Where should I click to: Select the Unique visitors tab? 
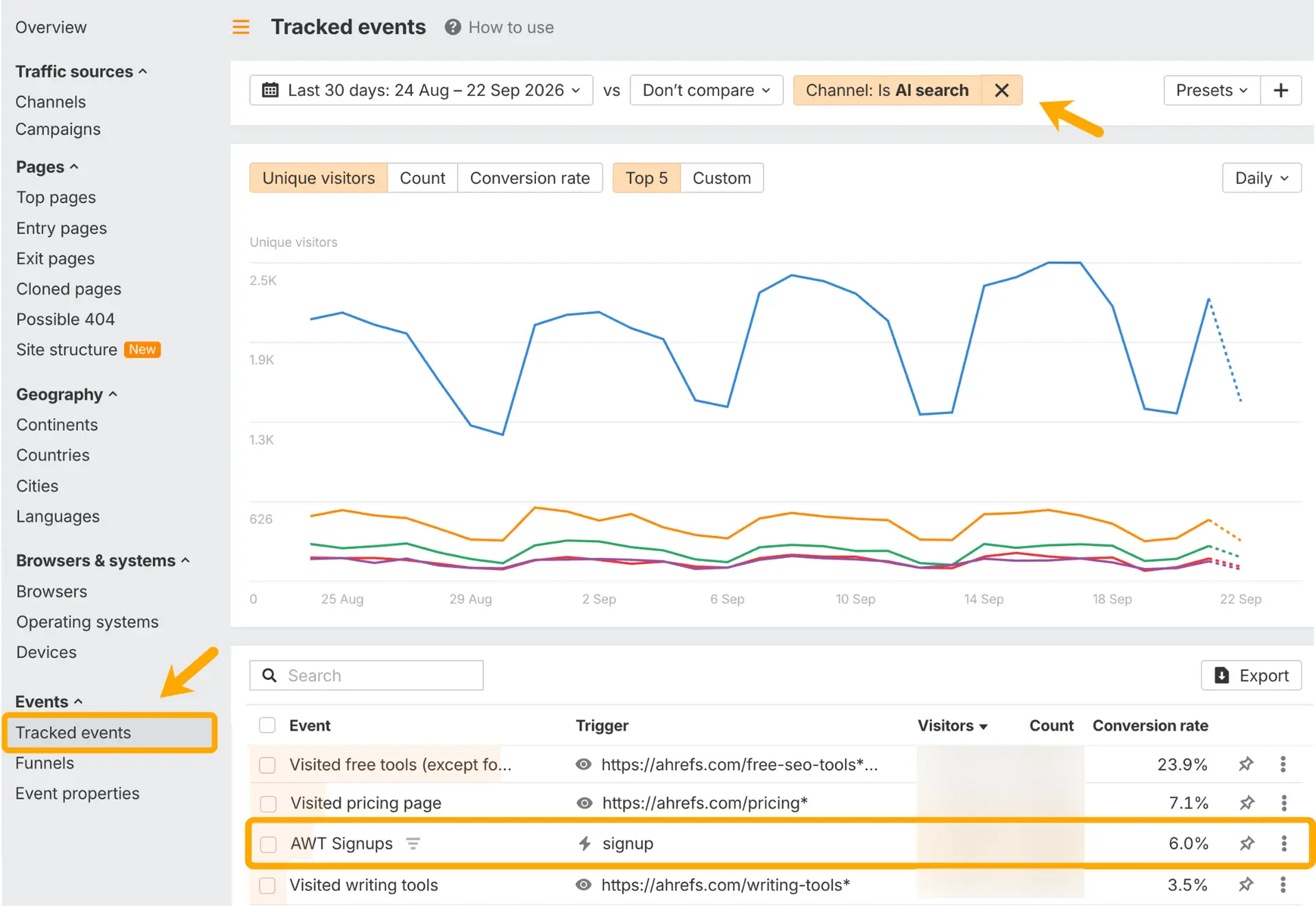[319, 178]
